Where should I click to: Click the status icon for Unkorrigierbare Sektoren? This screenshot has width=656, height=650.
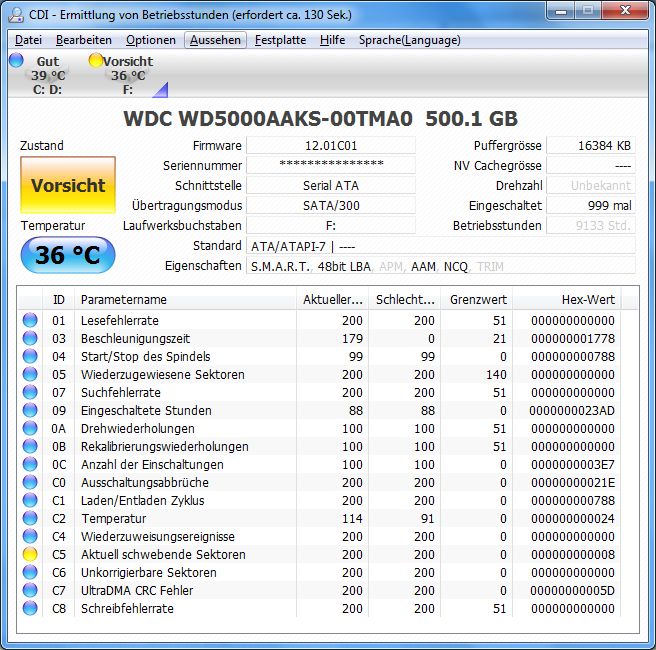pyautogui.click(x=30, y=572)
